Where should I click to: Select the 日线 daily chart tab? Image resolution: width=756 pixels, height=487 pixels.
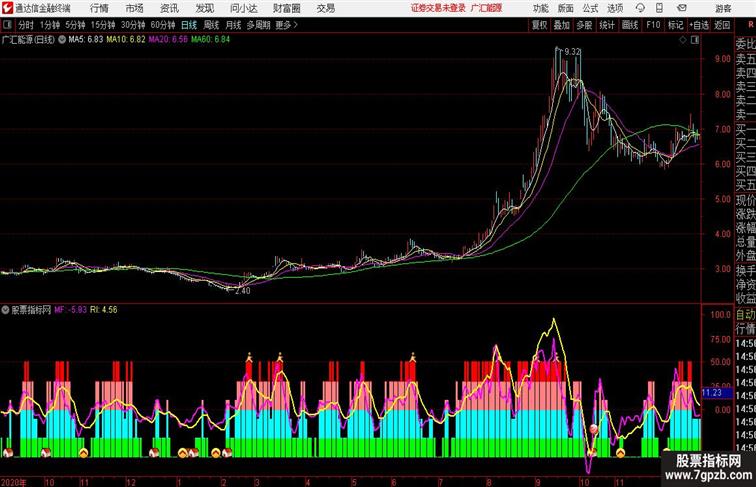[x=189, y=25]
